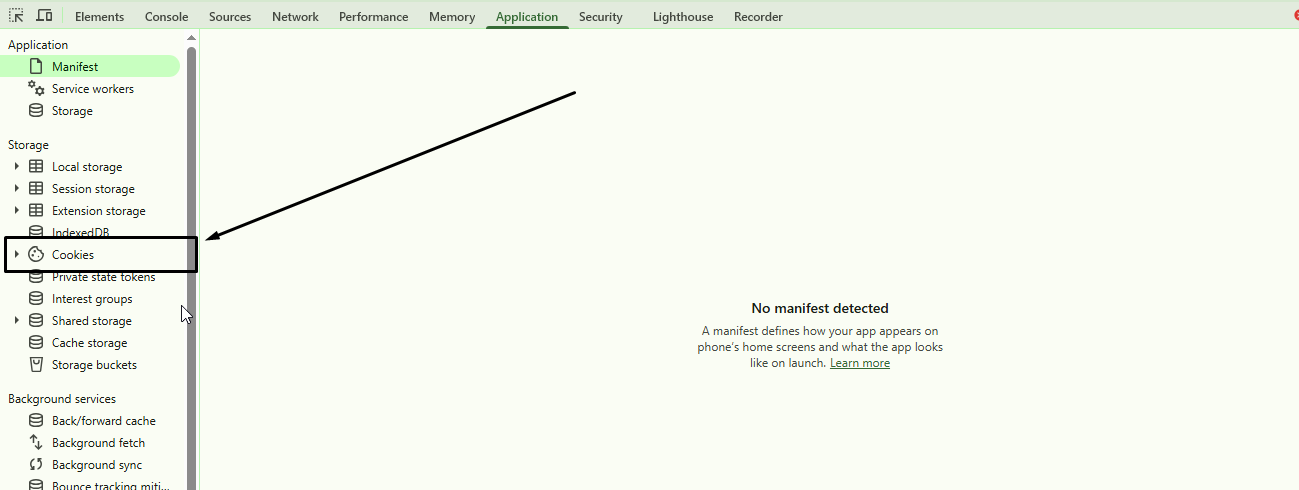The width and height of the screenshot is (1299, 490).
Task: Expand the Shared storage tree
Action: click(17, 321)
